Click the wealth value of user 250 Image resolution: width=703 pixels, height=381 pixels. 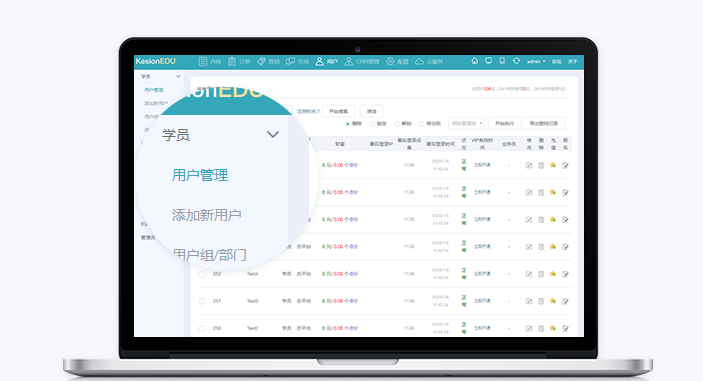[x=340, y=328]
